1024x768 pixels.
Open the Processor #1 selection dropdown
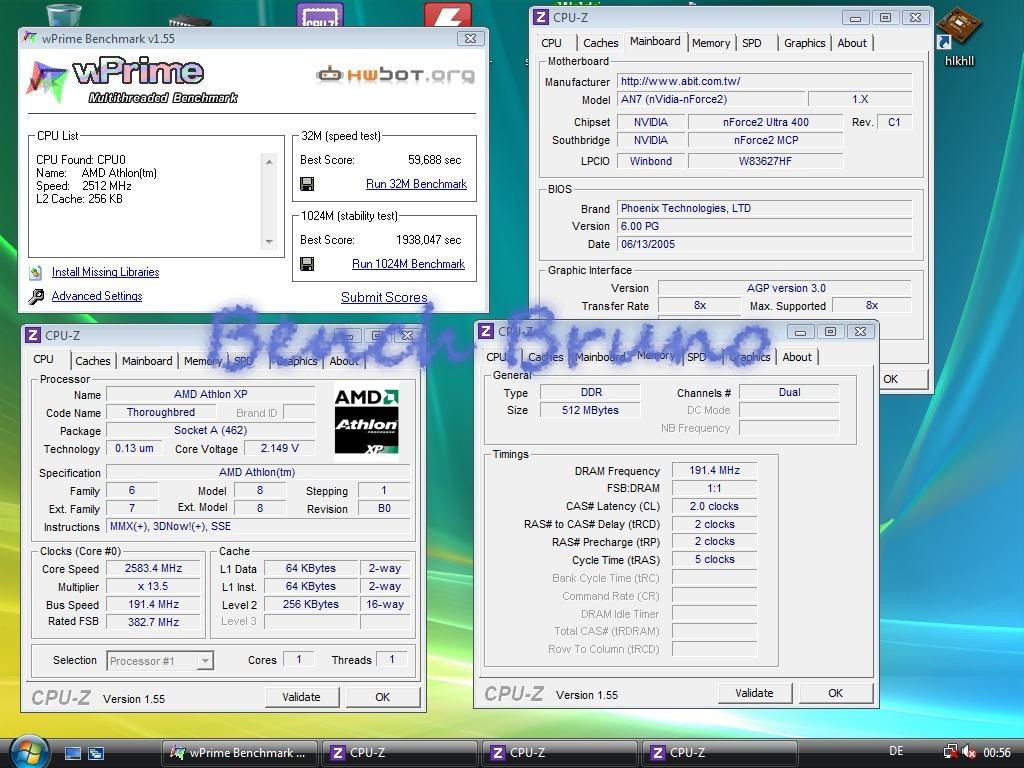coord(160,661)
